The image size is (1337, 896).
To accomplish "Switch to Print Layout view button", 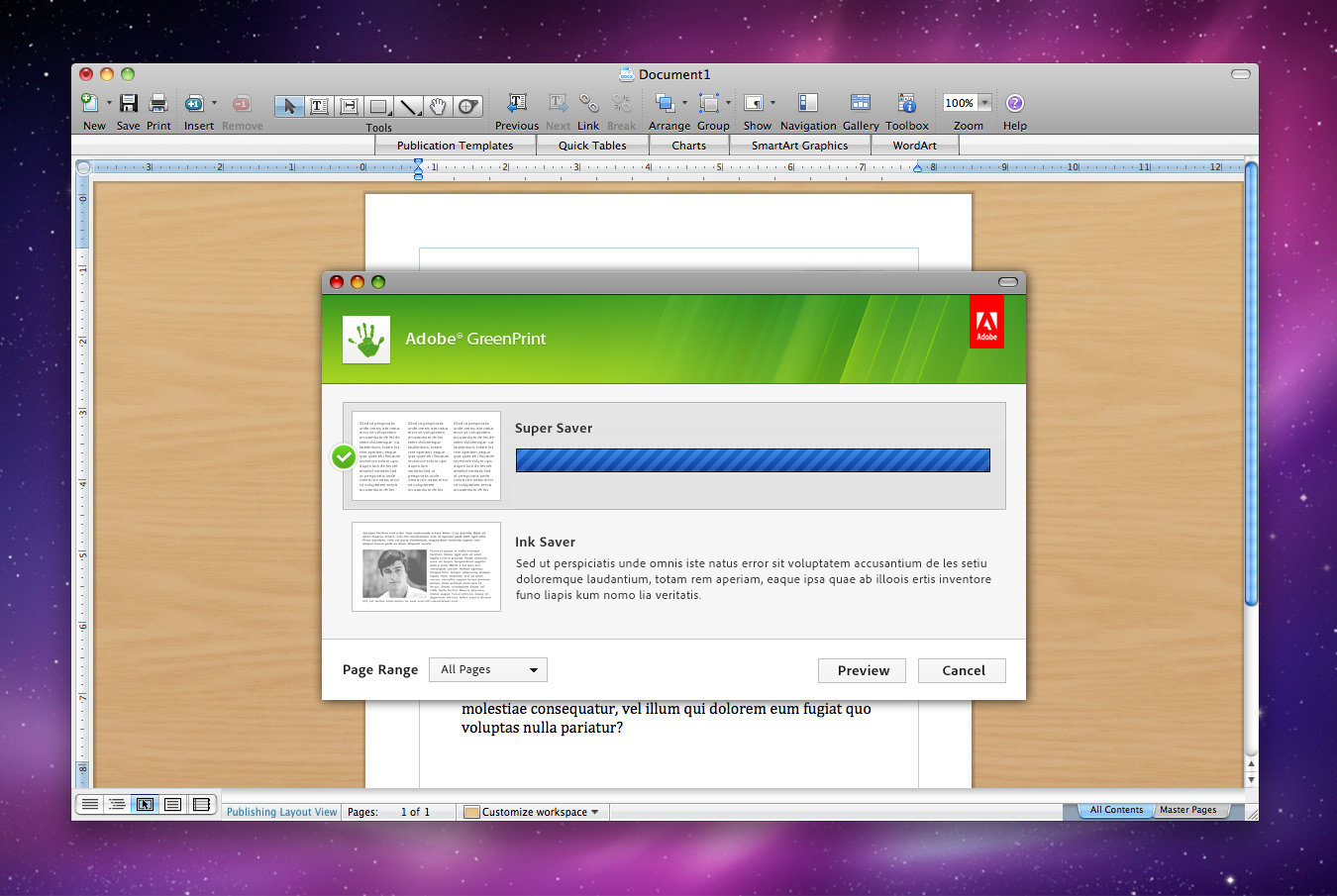I will pyautogui.click(x=172, y=804).
